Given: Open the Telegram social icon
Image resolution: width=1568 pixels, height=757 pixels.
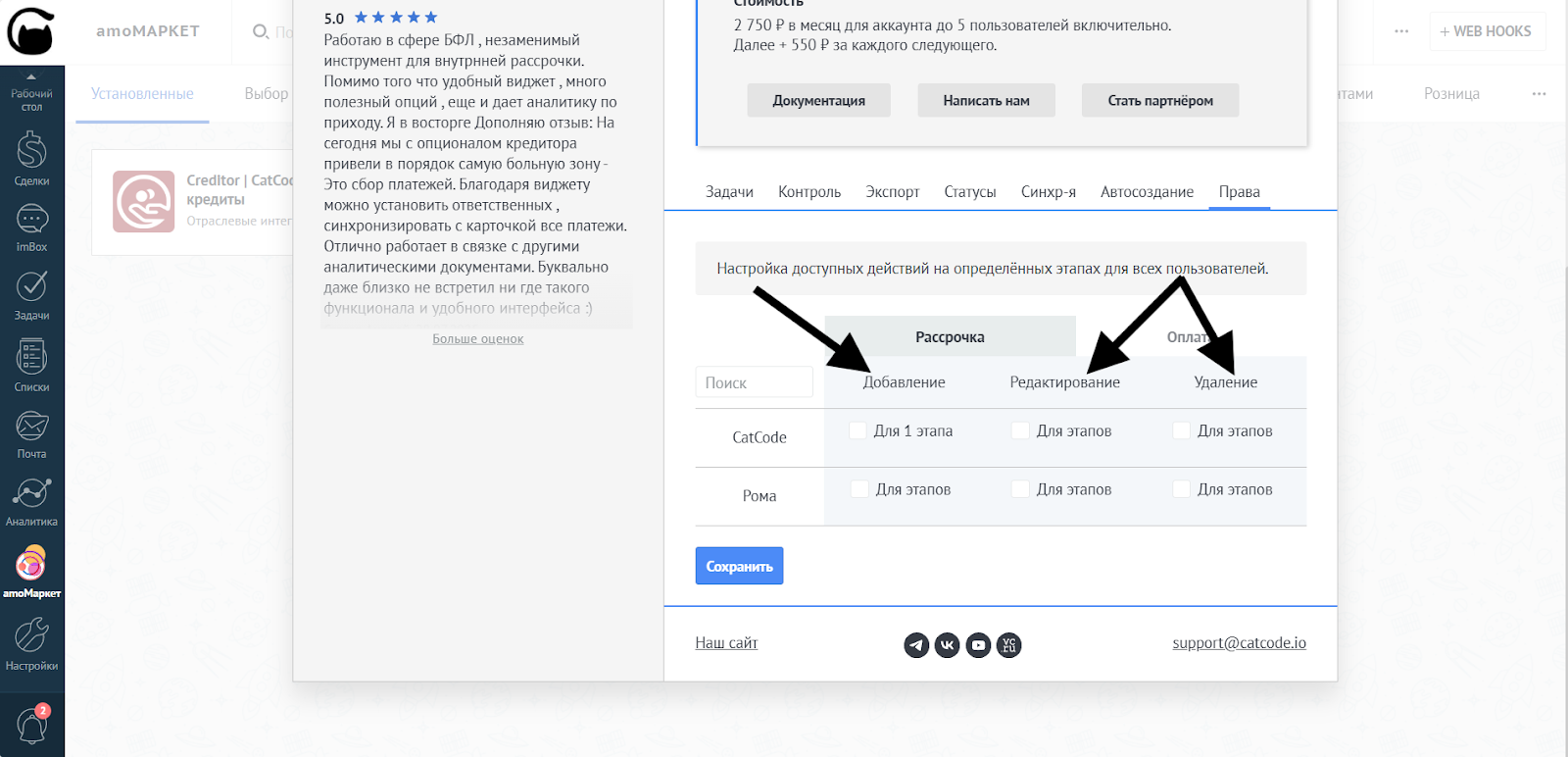Looking at the screenshot, I should coord(916,644).
